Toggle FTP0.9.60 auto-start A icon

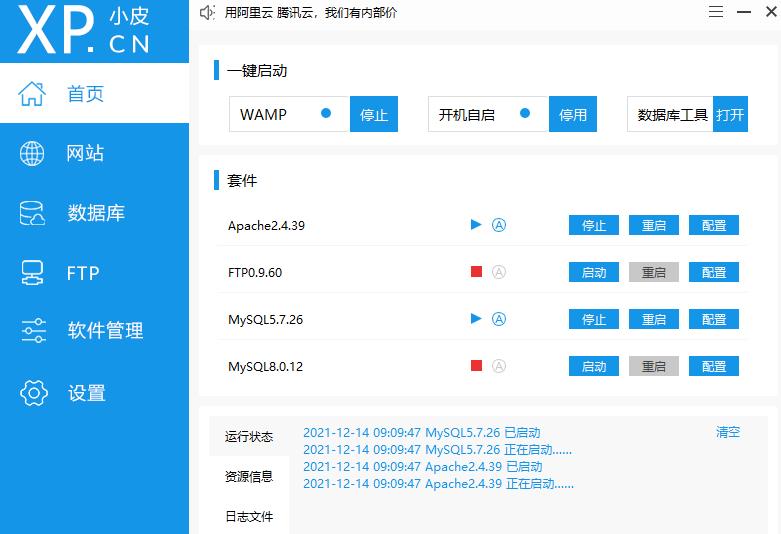(499, 271)
